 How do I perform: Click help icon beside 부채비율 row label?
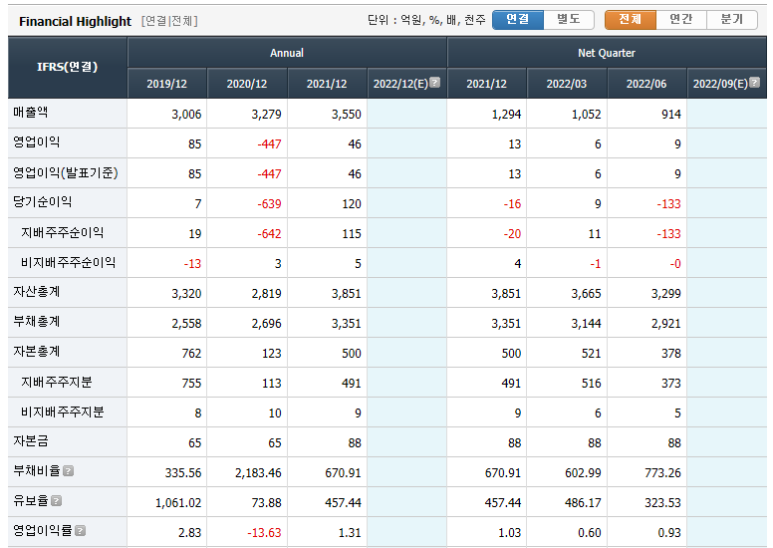pos(69,471)
